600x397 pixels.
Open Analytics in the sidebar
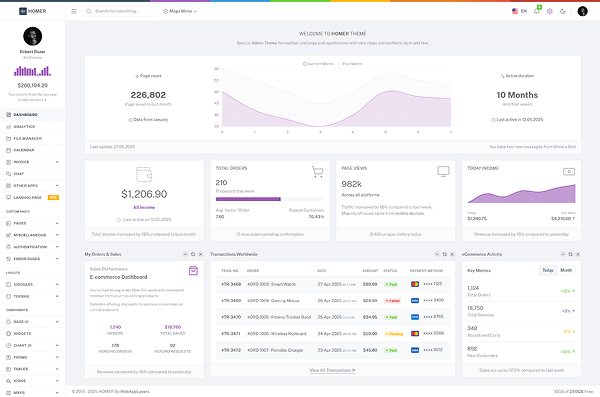33,126
